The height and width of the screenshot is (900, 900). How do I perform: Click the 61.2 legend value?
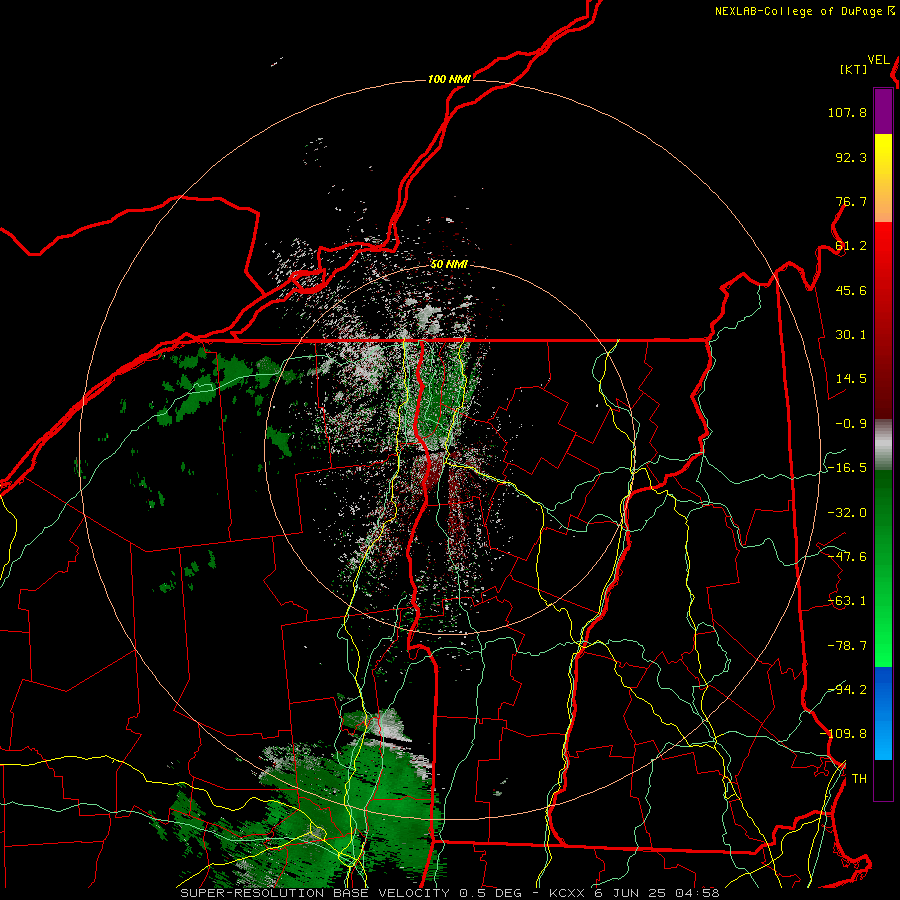tap(851, 246)
